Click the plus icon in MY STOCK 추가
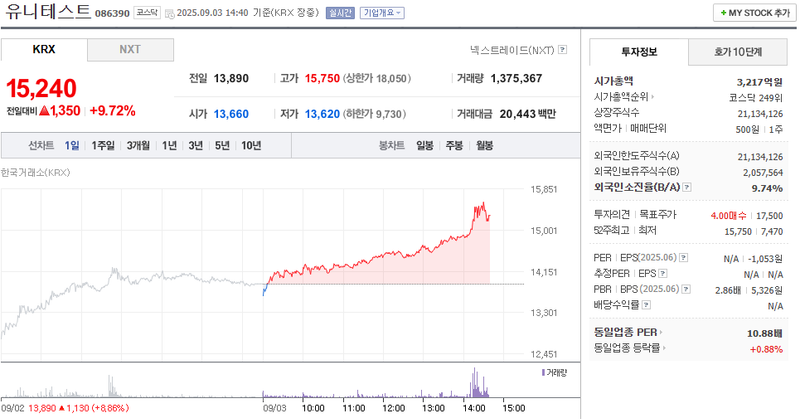Image resolution: width=800 pixels, height=419 pixels. (x=723, y=13)
